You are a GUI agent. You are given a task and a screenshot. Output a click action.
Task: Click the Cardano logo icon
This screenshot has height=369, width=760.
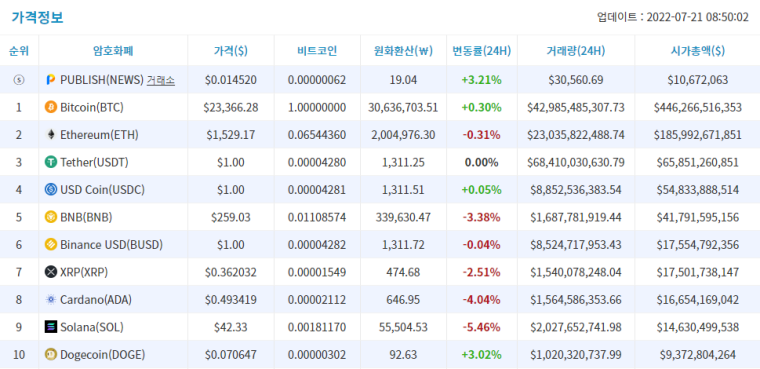[x=51, y=300]
